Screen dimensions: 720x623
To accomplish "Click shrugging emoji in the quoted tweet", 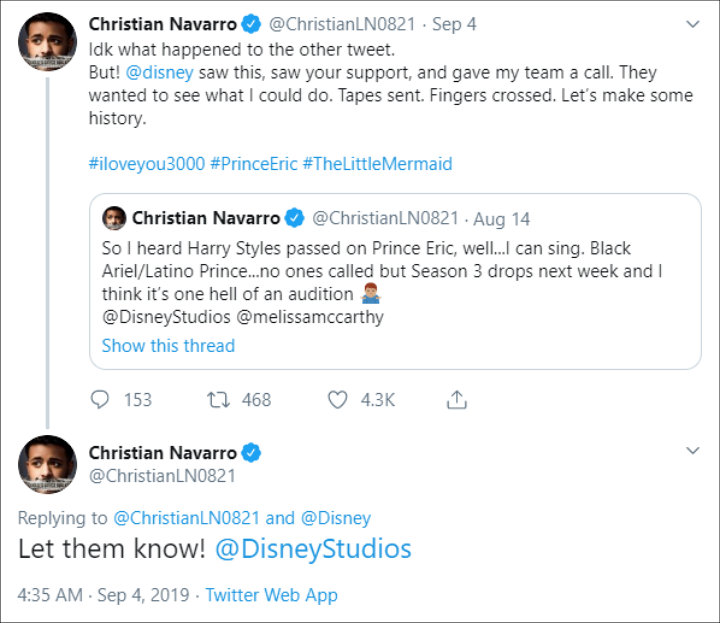I will [x=371, y=294].
